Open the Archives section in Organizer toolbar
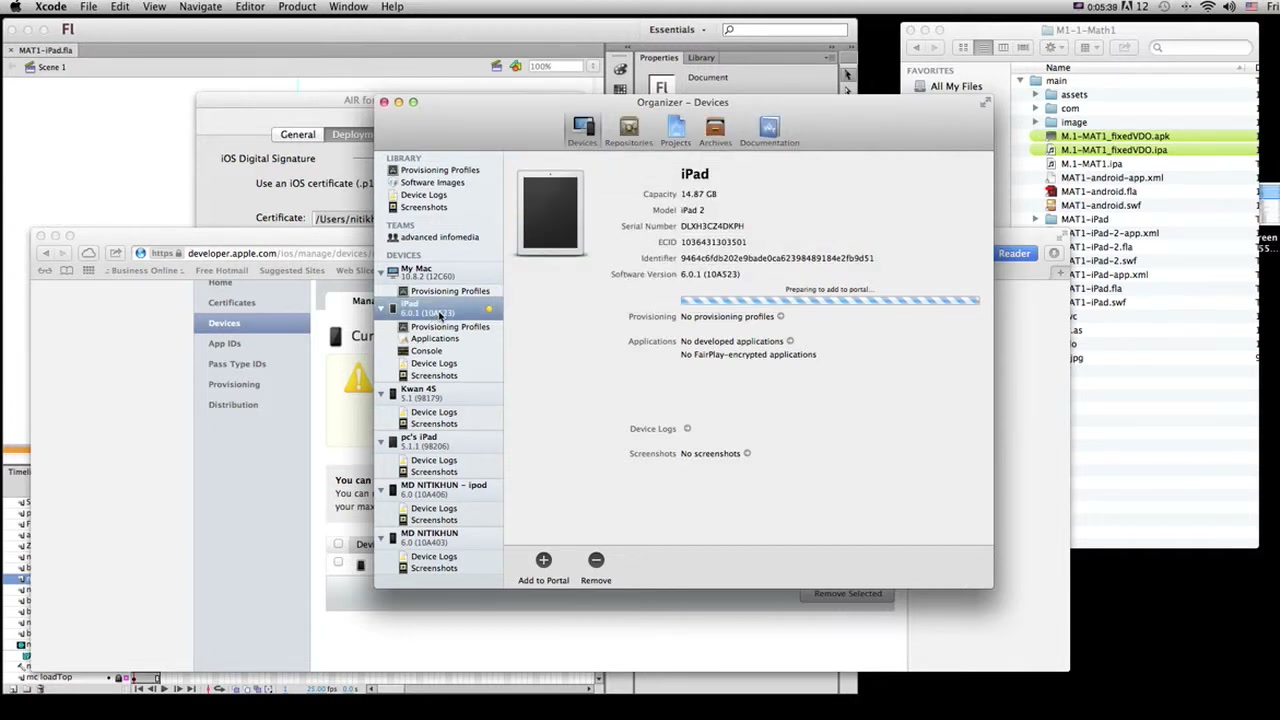The width and height of the screenshot is (1280, 720). [x=715, y=131]
